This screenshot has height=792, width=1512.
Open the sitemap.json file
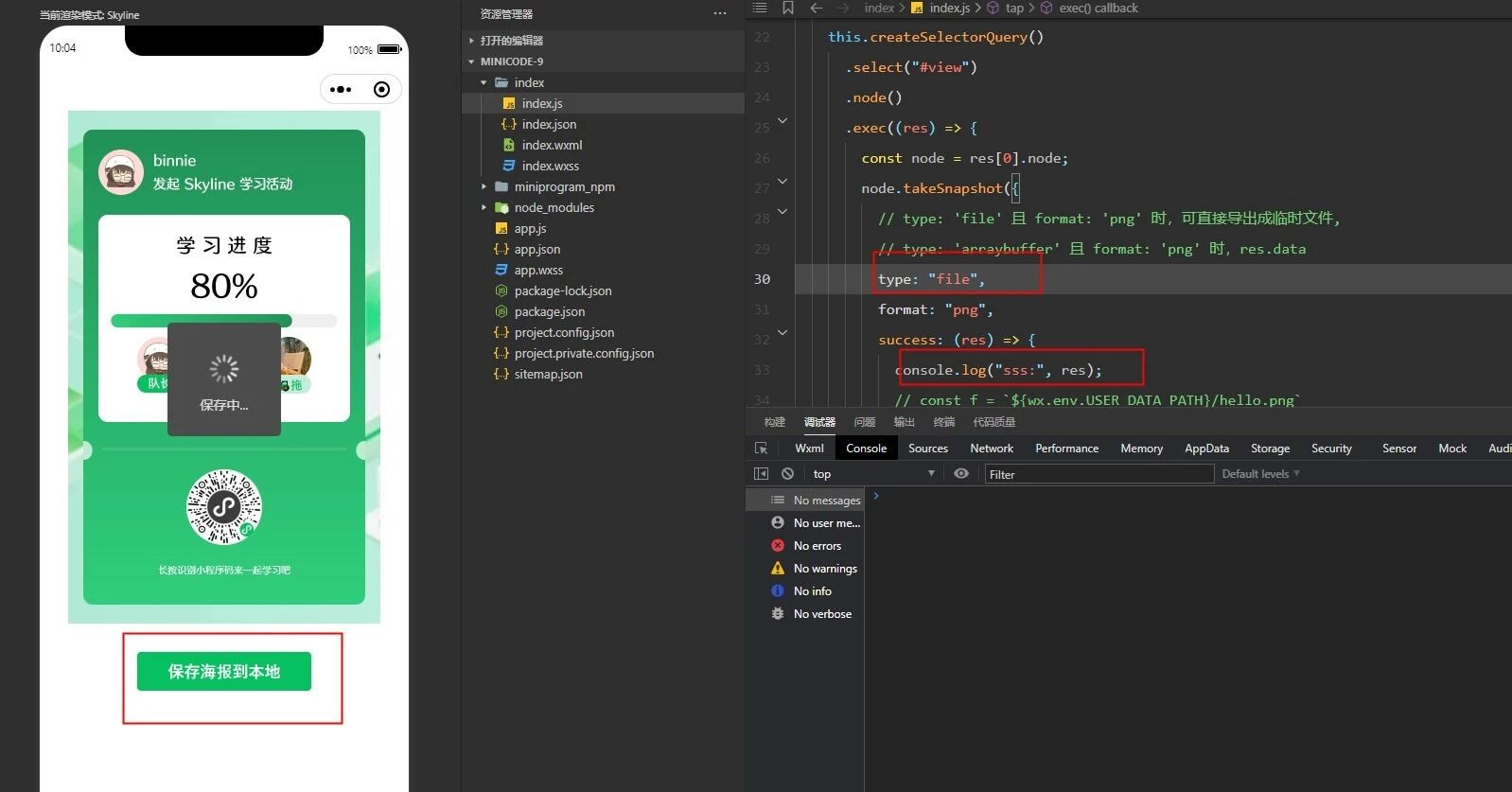[x=604, y=374]
